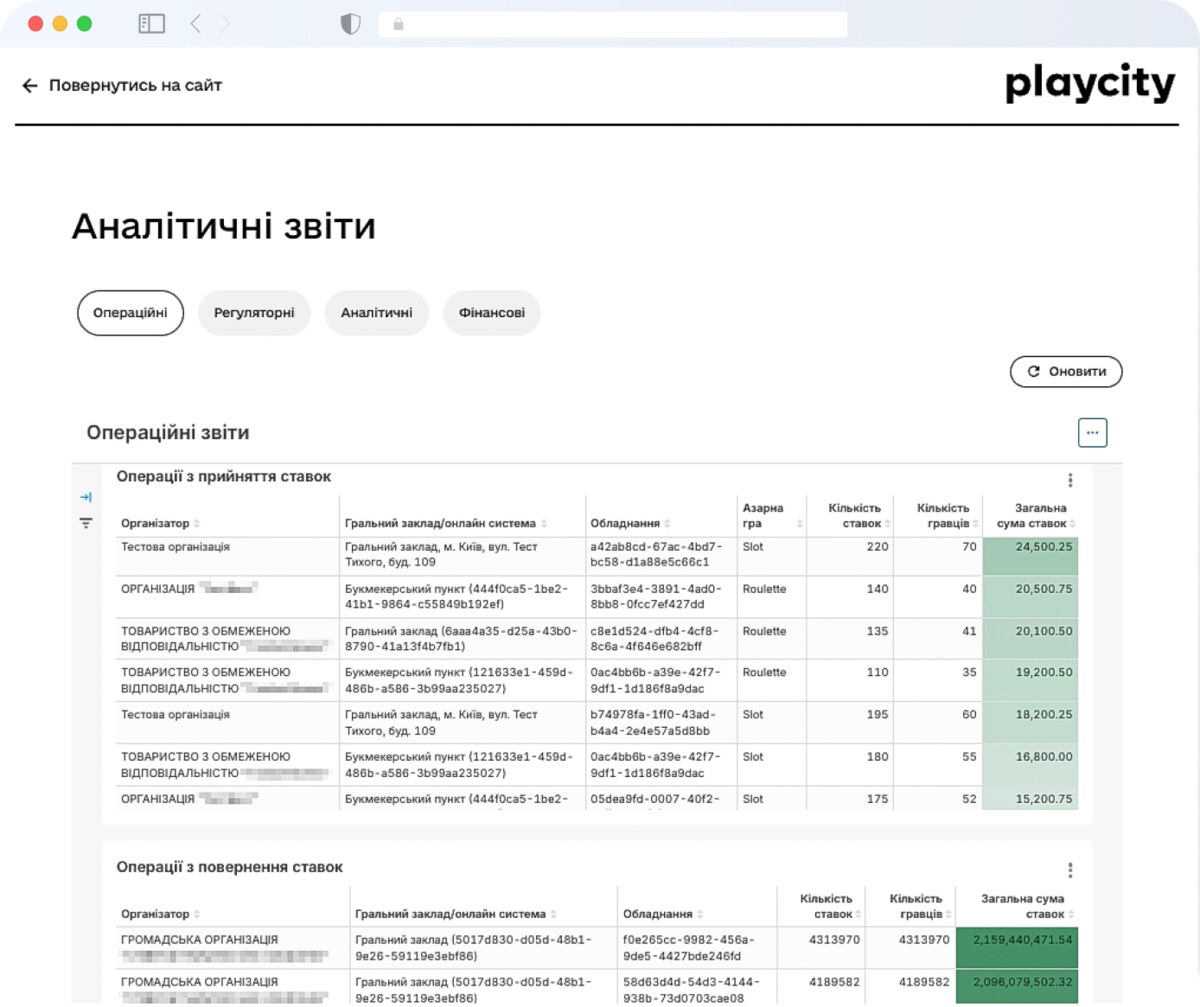Open kebab menu on Операції з прийняття ставок table
This screenshot has width=1200, height=1007.
point(1069,480)
